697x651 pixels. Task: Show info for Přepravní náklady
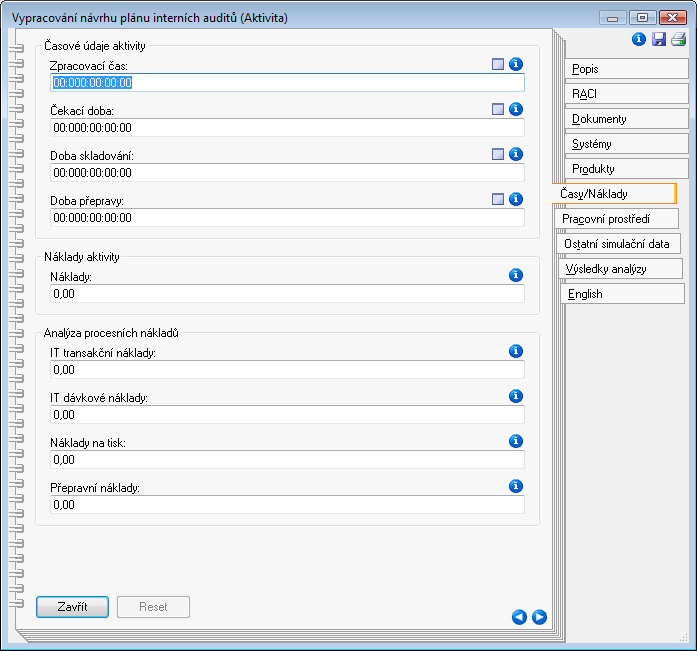[516, 486]
